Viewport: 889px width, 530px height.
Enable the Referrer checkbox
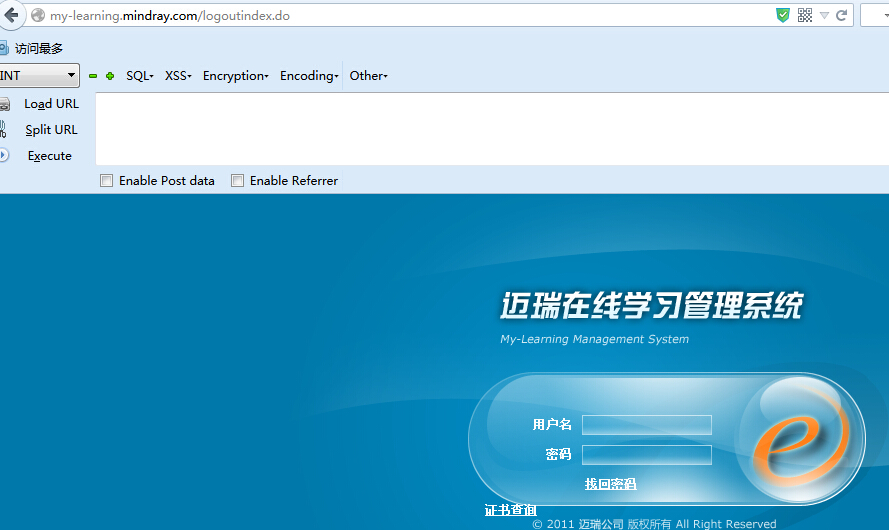click(237, 181)
